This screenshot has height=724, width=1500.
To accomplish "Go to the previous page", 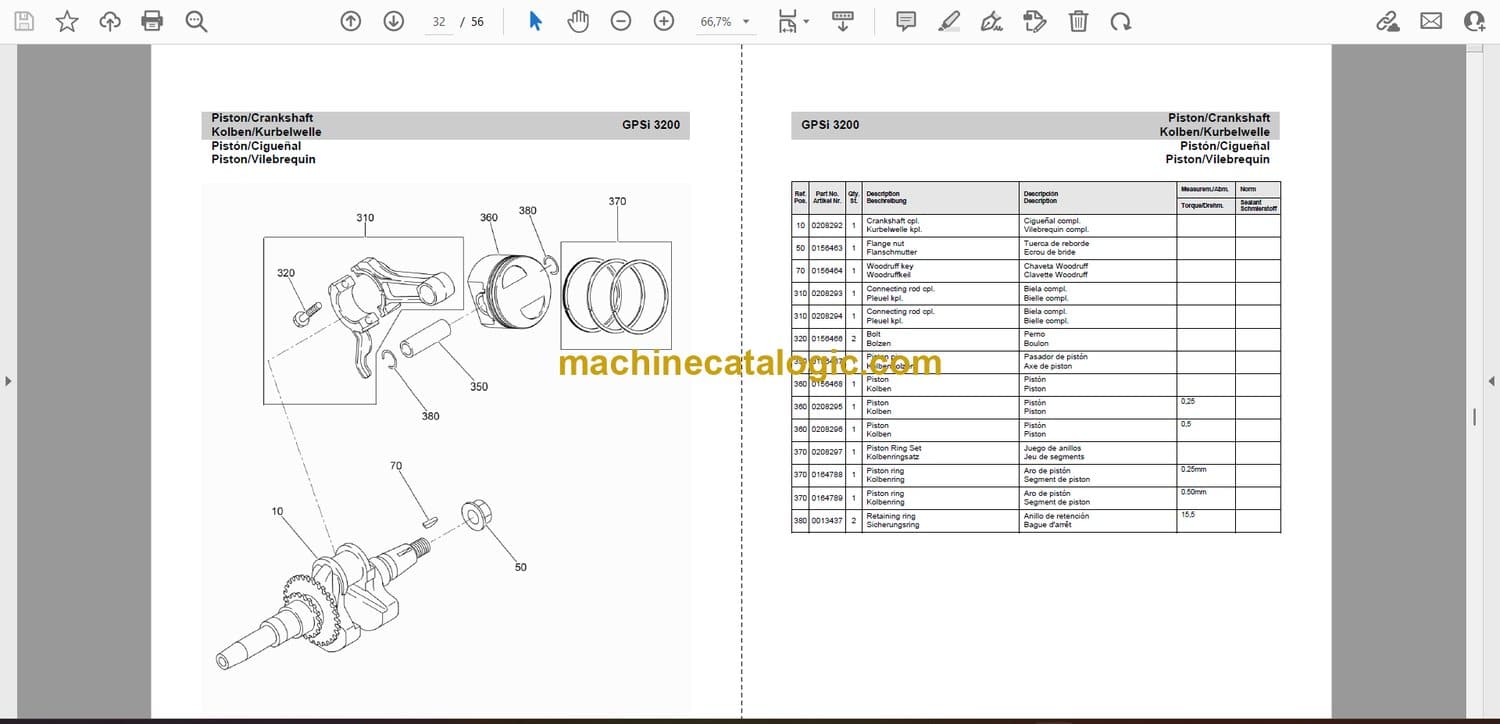I will tap(350, 21).
